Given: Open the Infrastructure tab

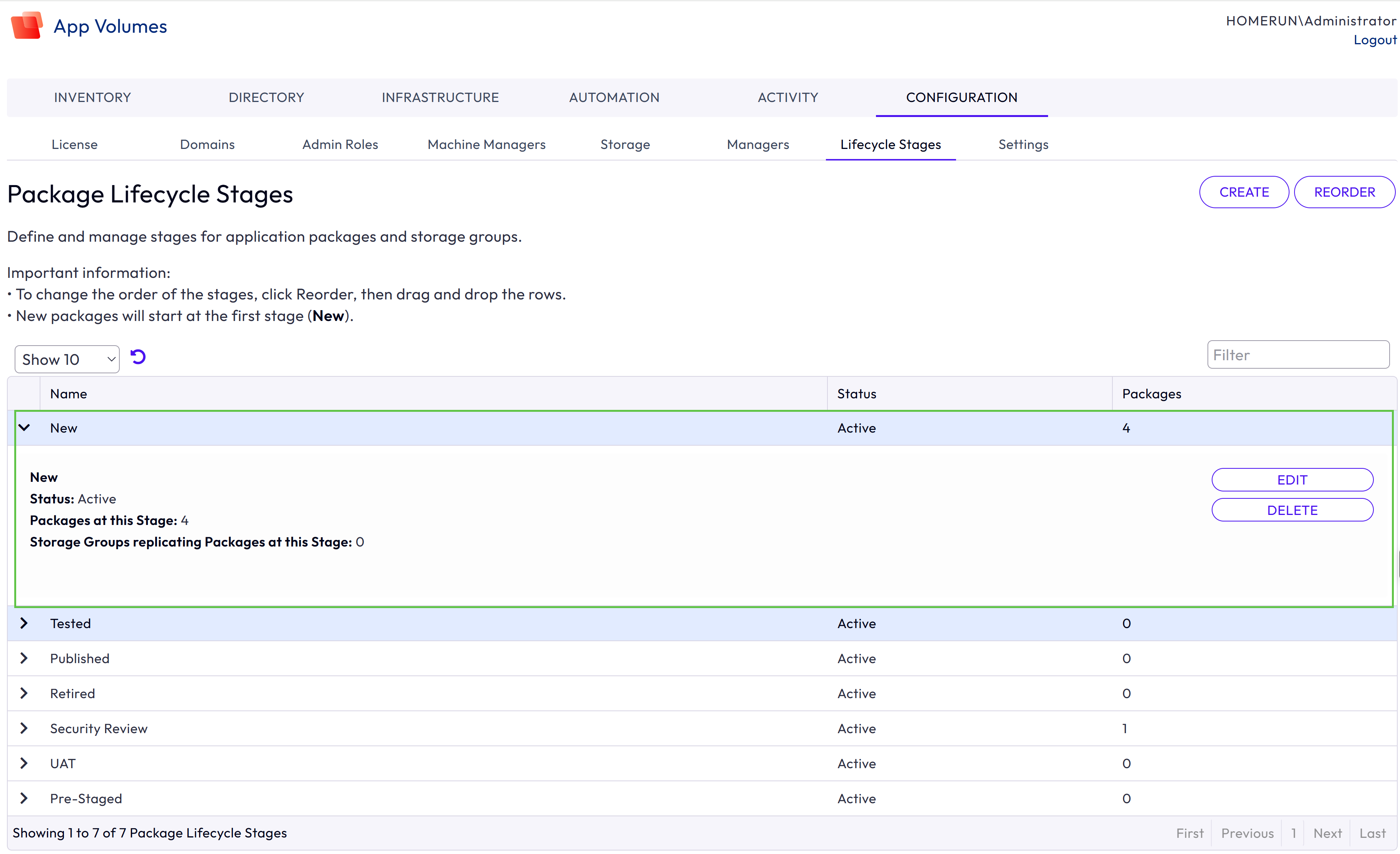Looking at the screenshot, I should point(440,98).
